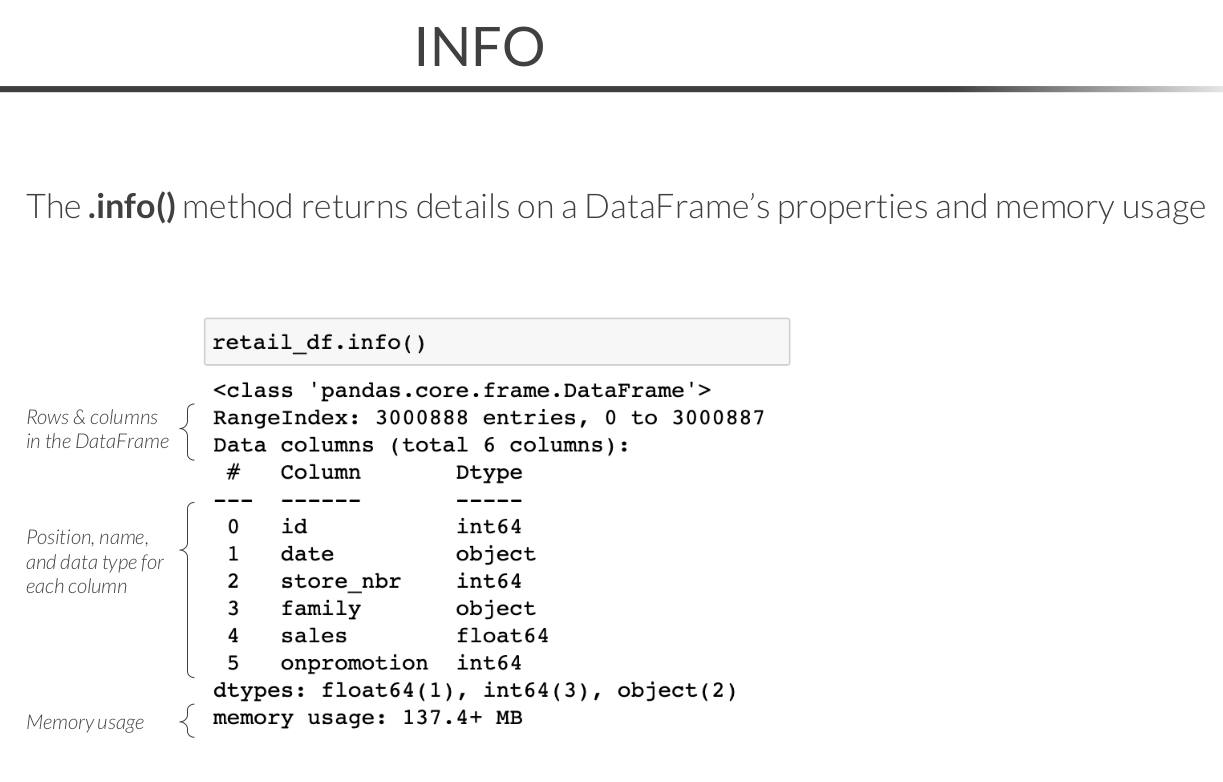Select the dtypes summary line
Image resolution: width=1223 pixels, height=782 pixels.
click(474, 690)
